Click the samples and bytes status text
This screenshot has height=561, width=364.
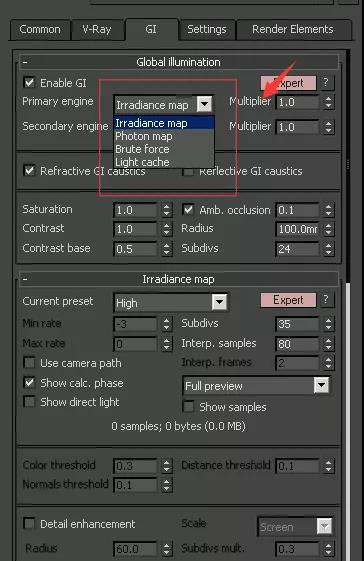coord(178,426)
